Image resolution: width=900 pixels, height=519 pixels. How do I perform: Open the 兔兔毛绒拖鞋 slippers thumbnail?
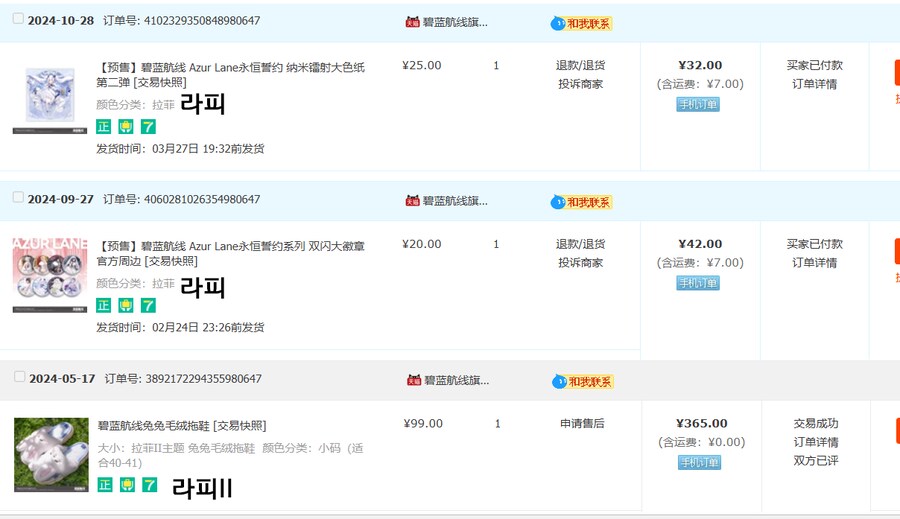coord(51,455)
